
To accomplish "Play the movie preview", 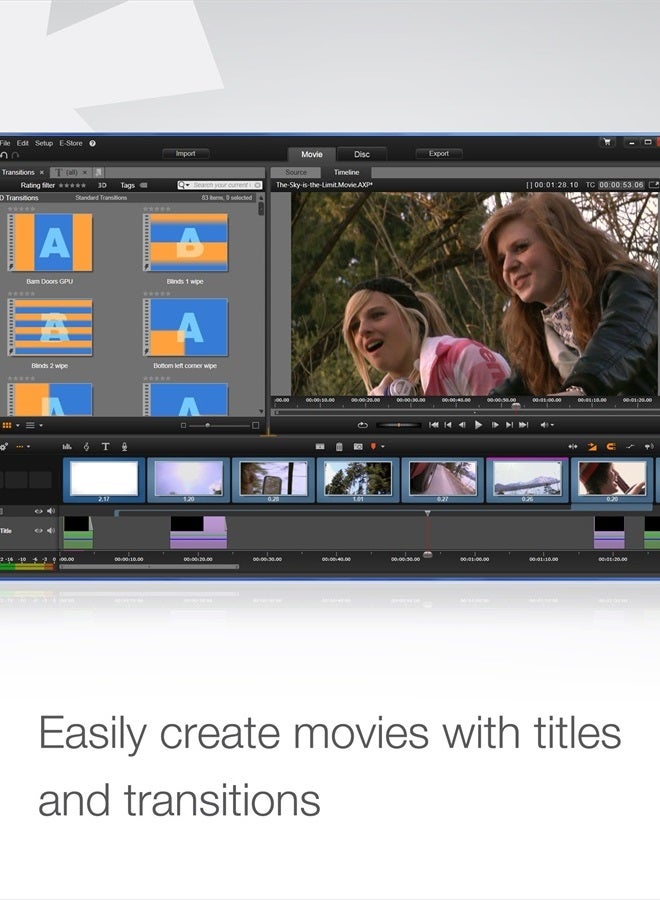I will 478,425.
